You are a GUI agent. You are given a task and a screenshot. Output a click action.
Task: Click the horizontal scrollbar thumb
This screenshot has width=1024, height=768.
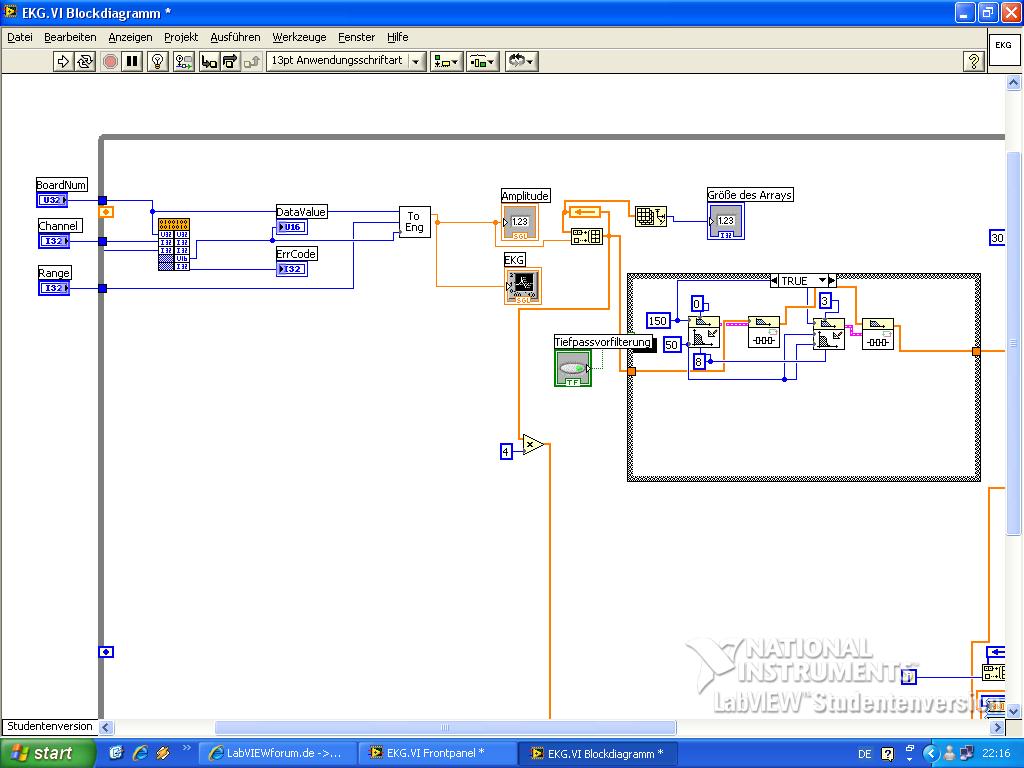pos(445,728)
